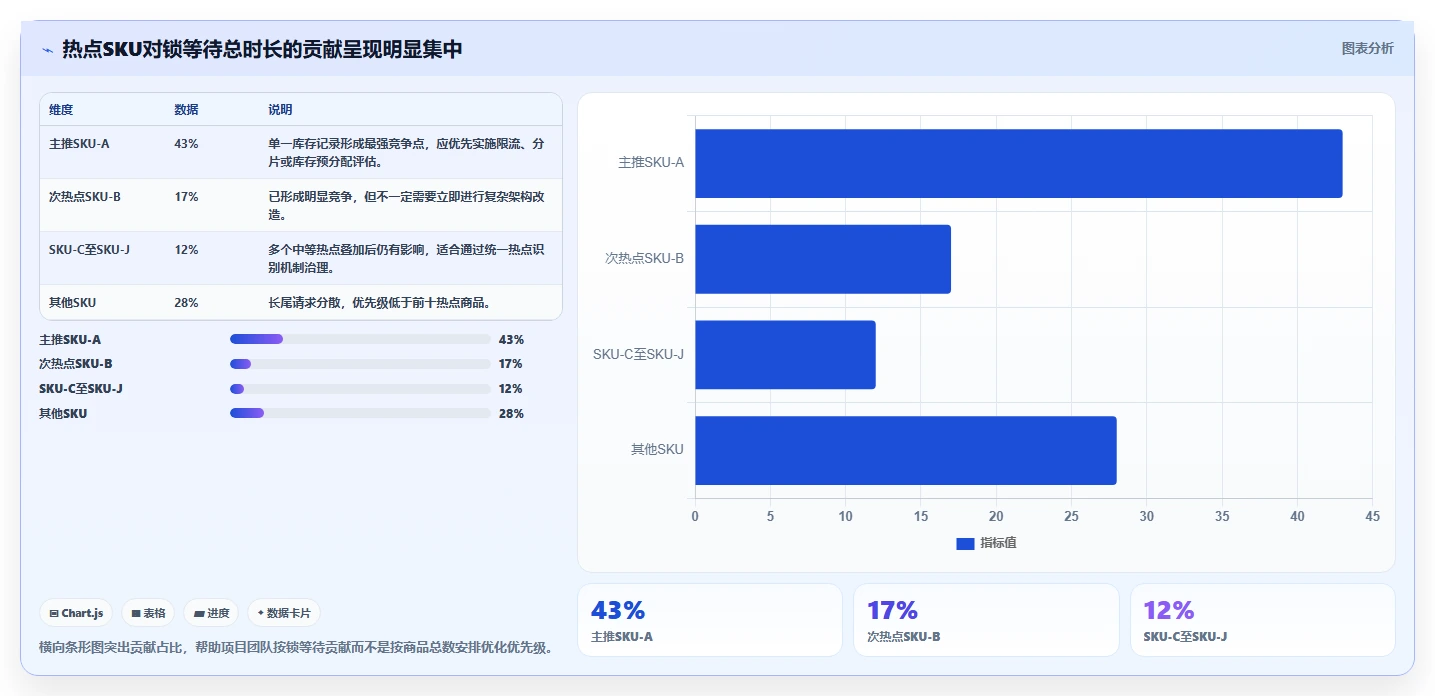Click the 17% value in the table

tap(186, 196)
